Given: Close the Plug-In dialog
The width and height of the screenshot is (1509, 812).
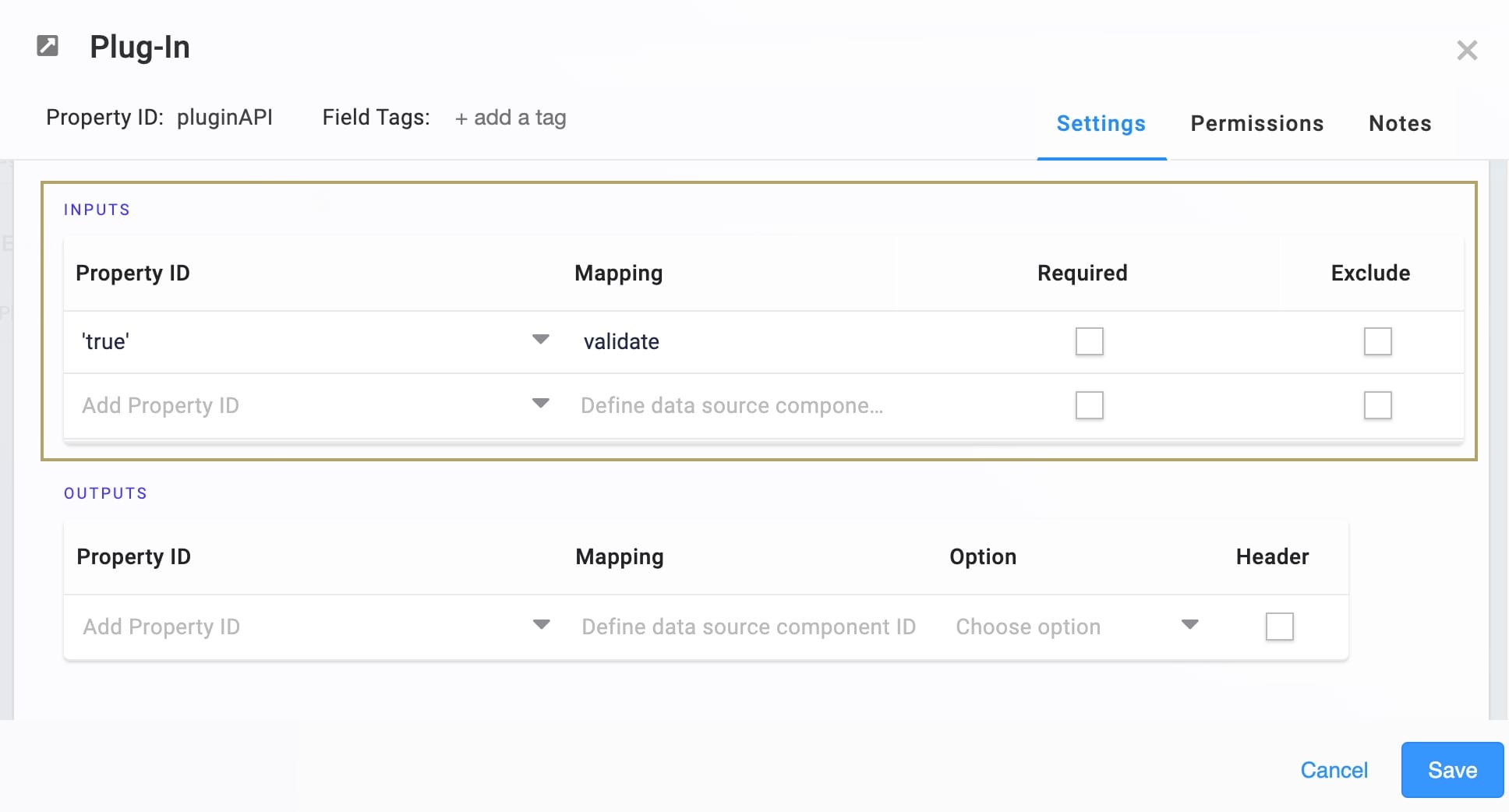Looking at the screenshot, I should (1467, 50).
